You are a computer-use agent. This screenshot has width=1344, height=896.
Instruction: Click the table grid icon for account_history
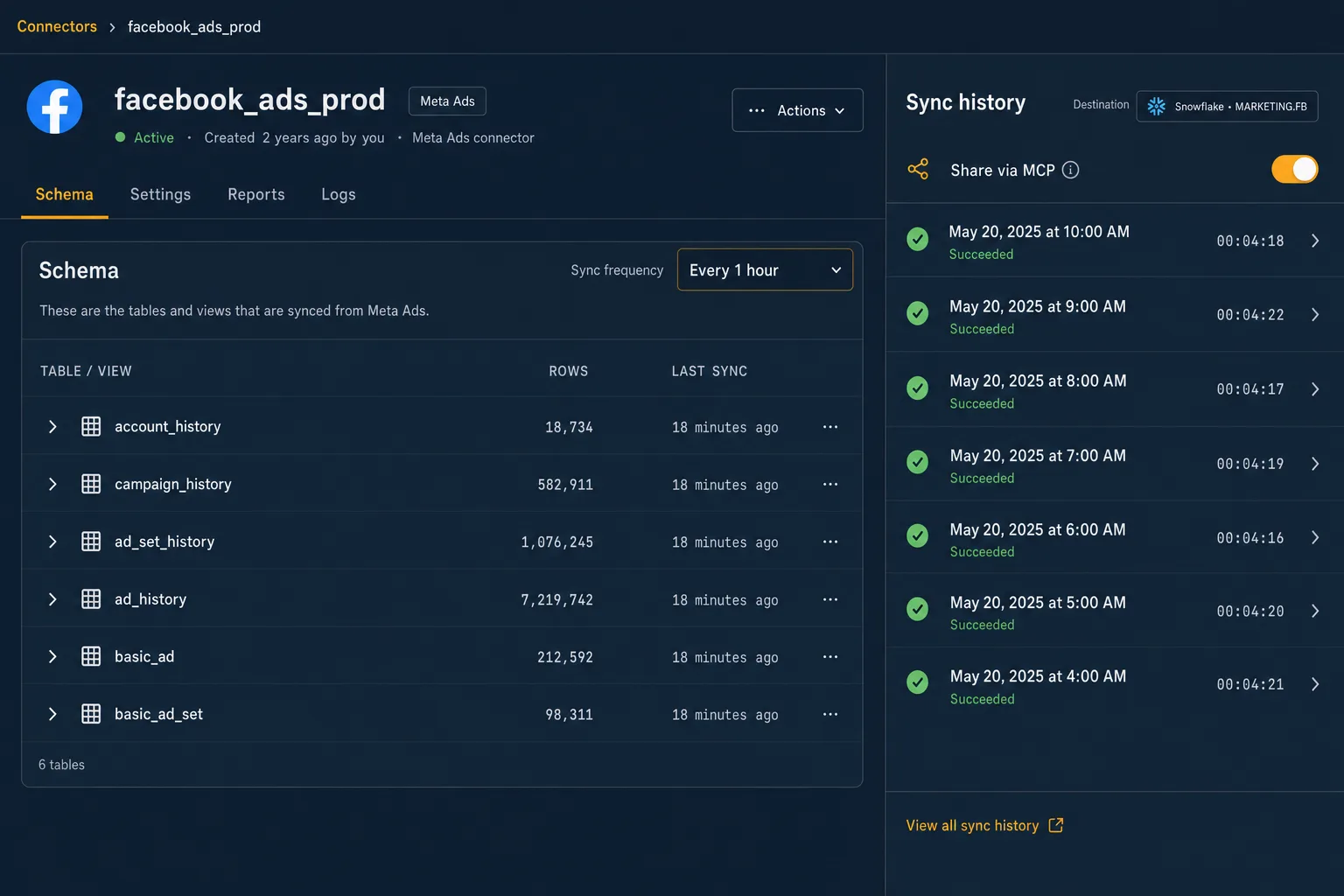(91, 426)
